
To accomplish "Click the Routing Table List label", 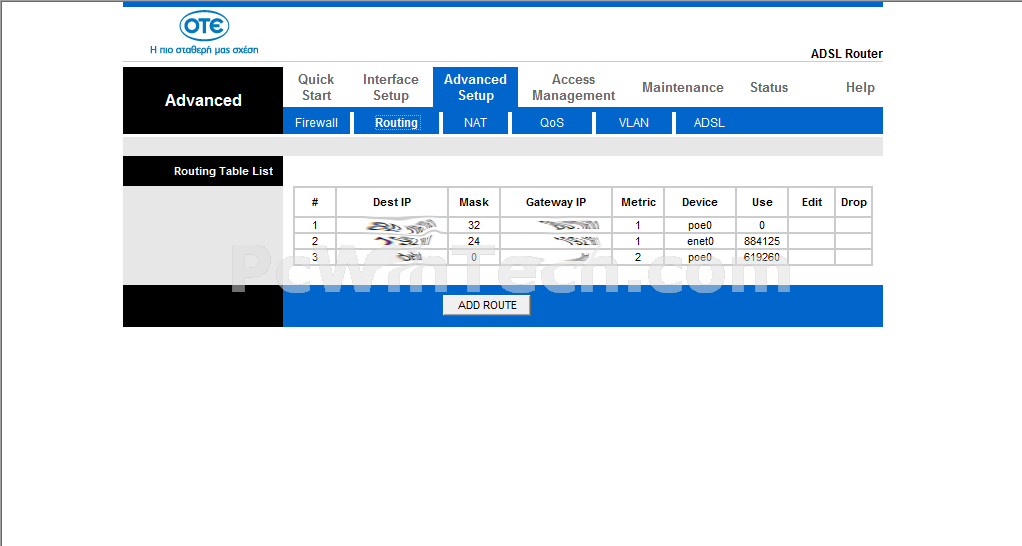I will (x=223, y=171).
